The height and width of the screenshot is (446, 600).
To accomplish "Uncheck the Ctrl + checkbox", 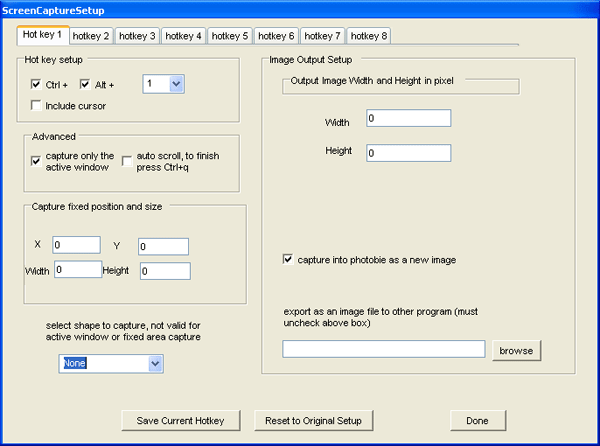I will point(36,84).
